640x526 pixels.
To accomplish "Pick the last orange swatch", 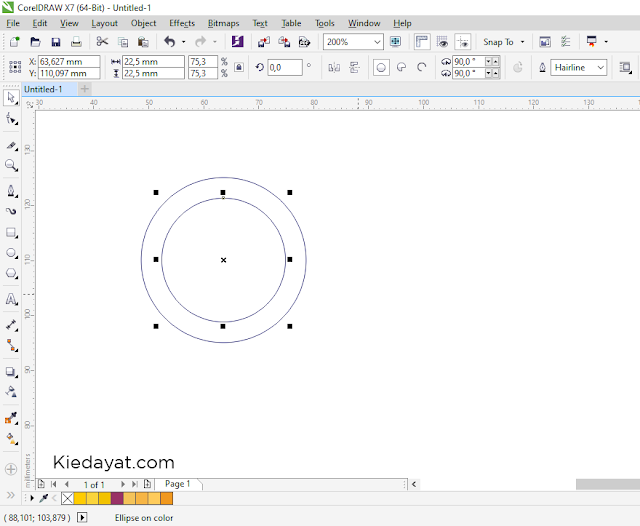I will click(x=167, y=498).
